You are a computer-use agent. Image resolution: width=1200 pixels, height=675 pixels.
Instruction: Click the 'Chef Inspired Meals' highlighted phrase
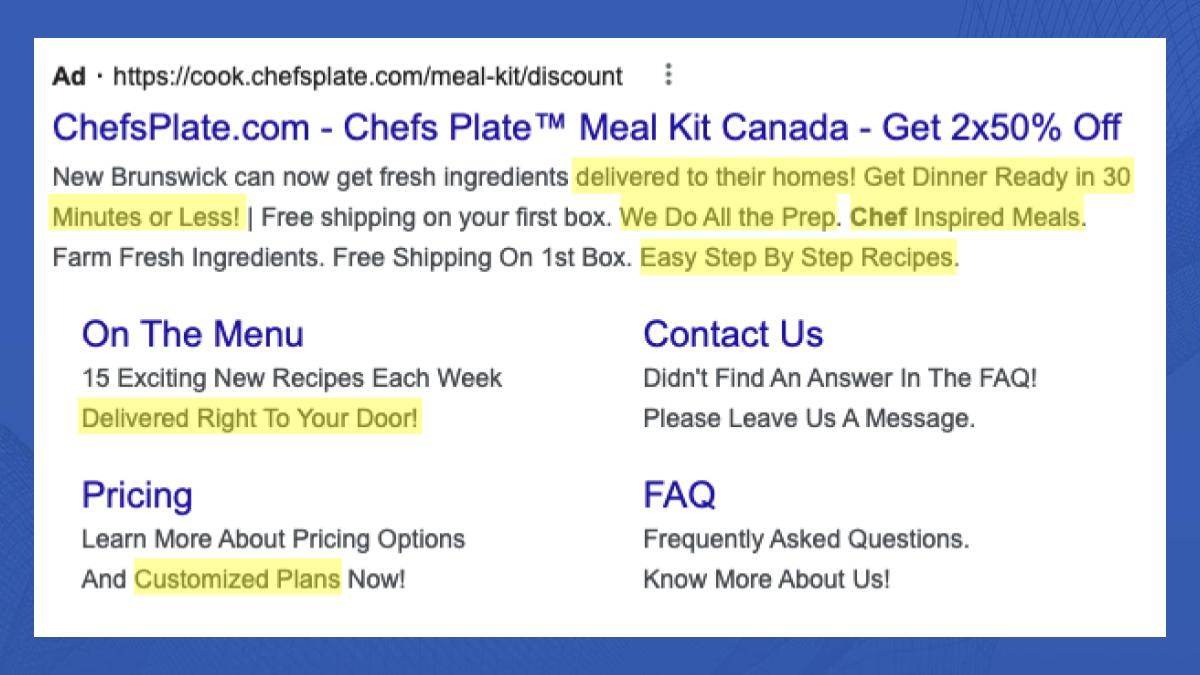coord(966,217)
